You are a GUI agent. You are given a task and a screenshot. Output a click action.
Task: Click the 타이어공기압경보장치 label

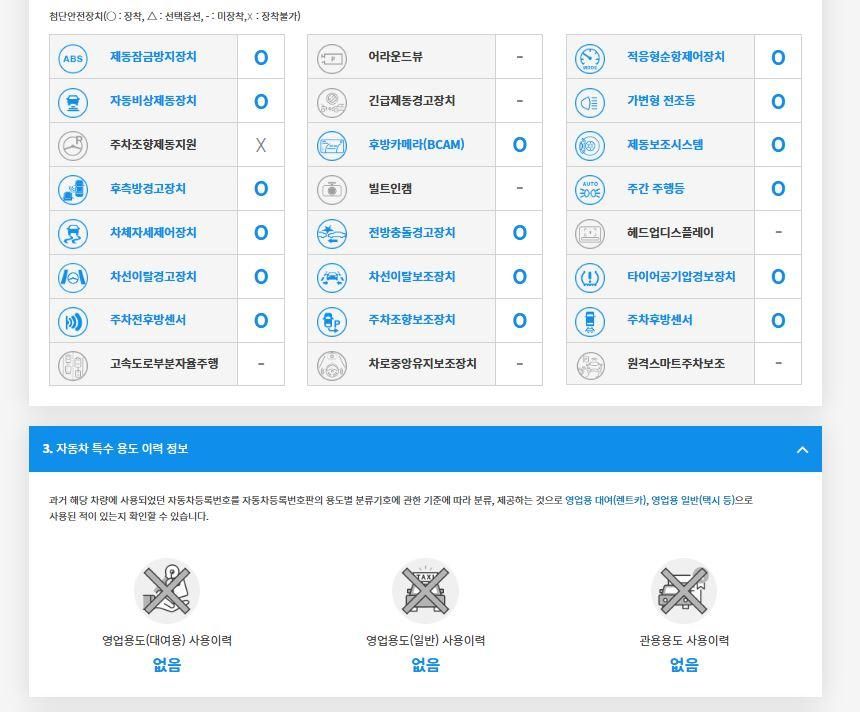click(681, 276)
